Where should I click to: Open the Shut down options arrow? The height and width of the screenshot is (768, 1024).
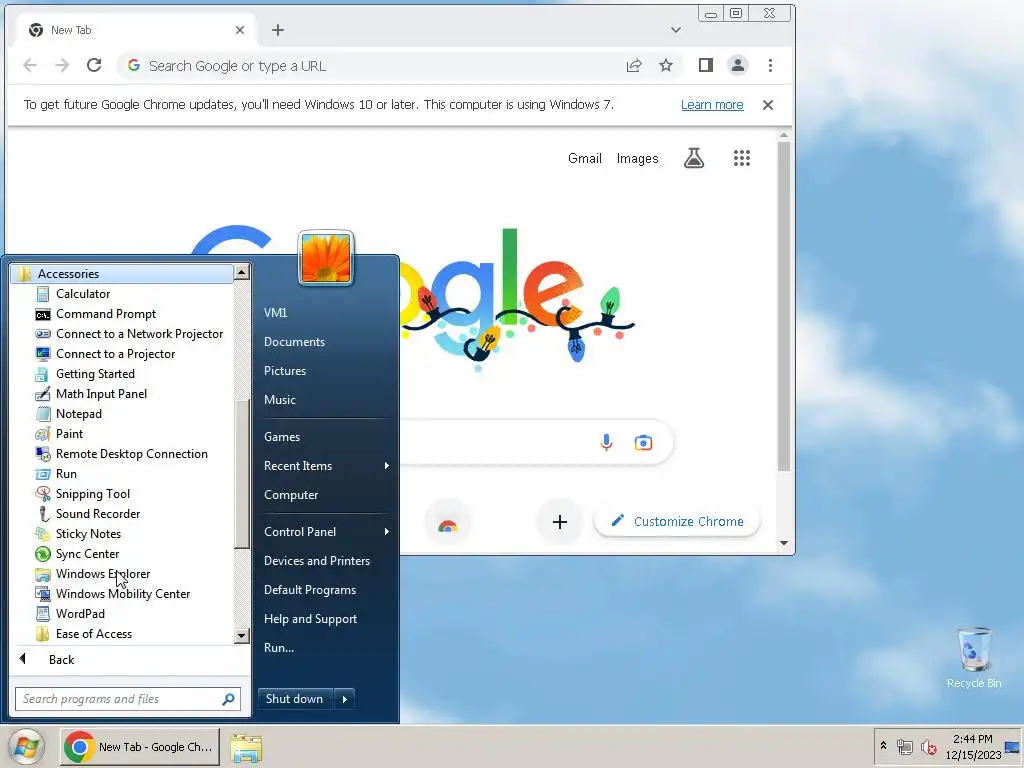point(345,699)
